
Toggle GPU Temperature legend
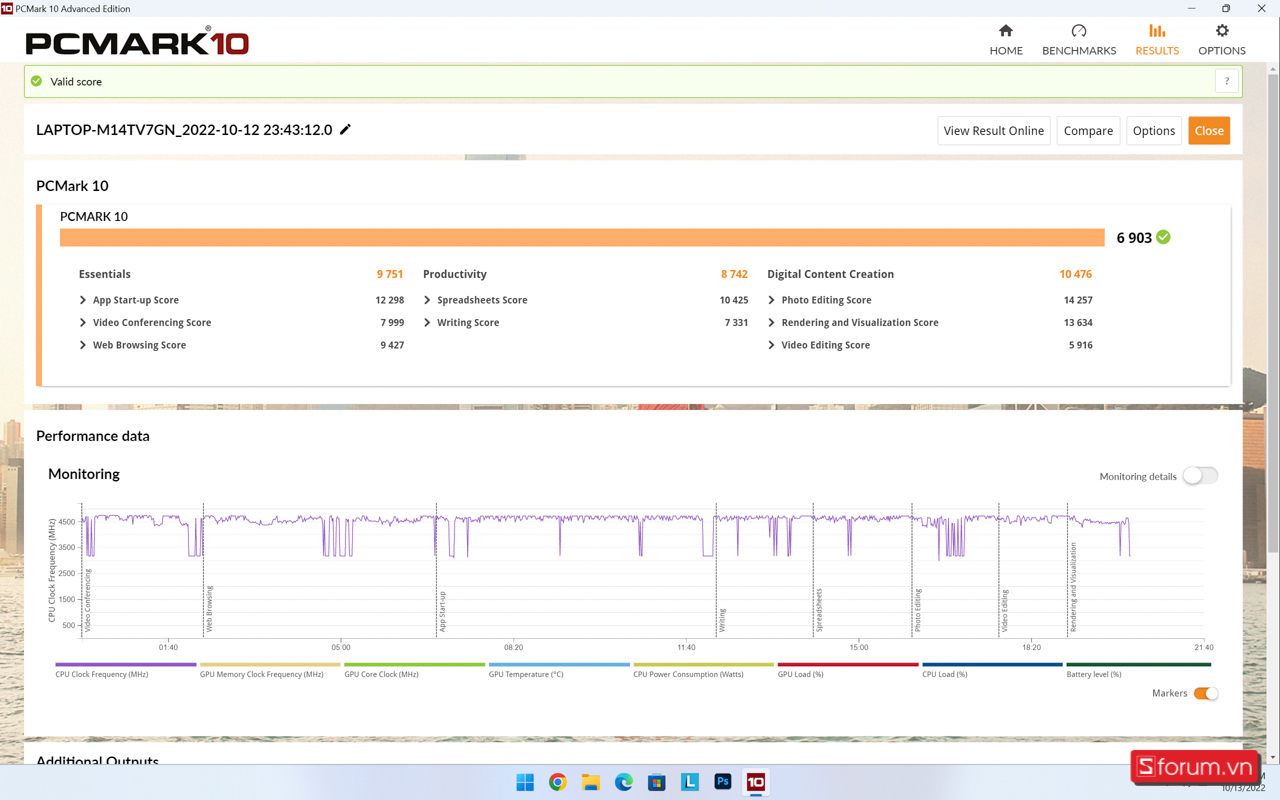coord(559,670)
